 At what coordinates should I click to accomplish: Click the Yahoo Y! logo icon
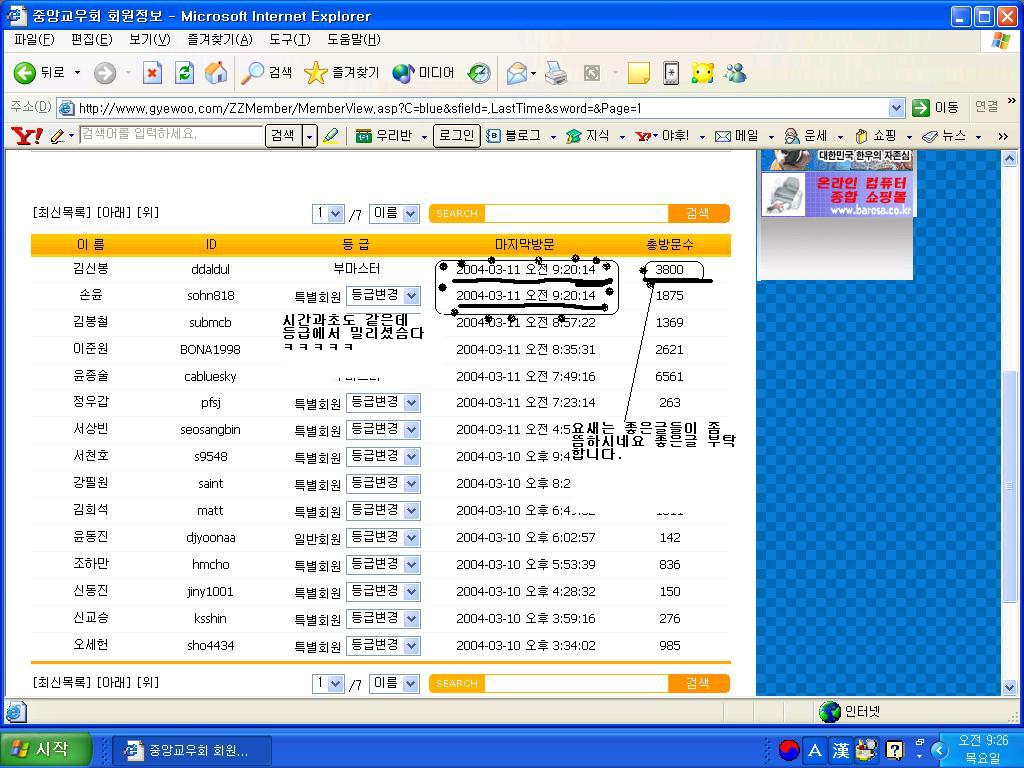(26, 136)
